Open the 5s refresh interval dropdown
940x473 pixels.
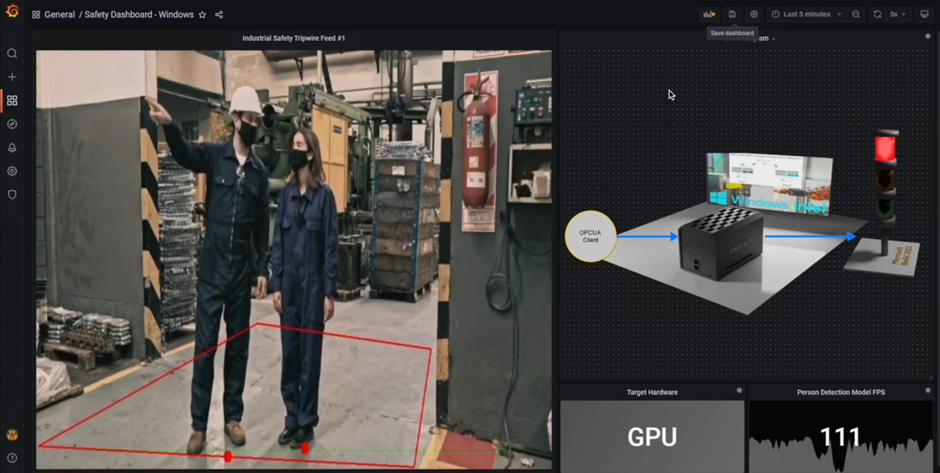point(898,14)
